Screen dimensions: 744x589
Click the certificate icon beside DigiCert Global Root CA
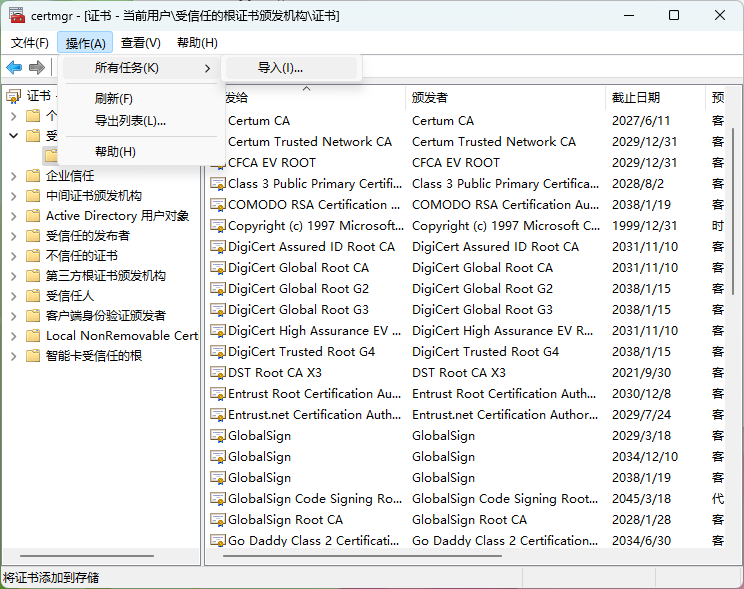pos(218,268)
